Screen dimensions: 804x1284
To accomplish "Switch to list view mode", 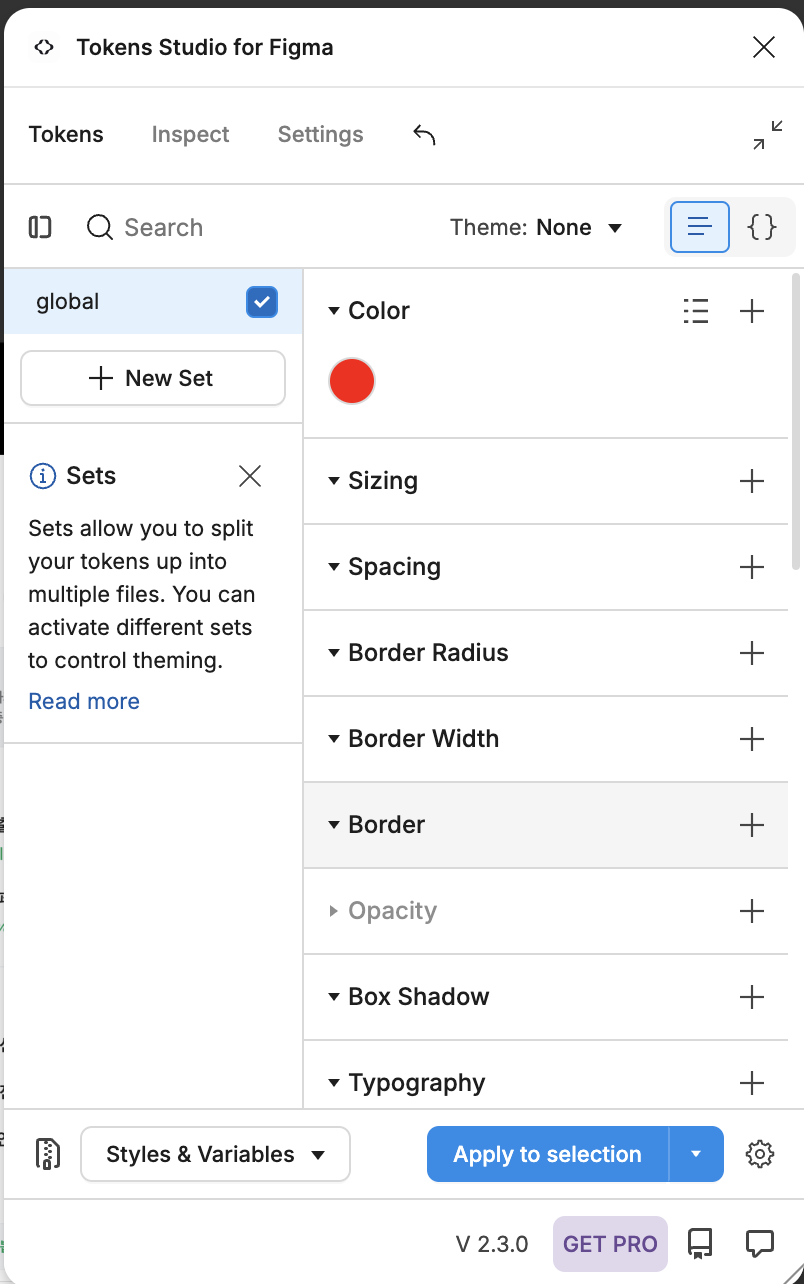I will [700, 227].
